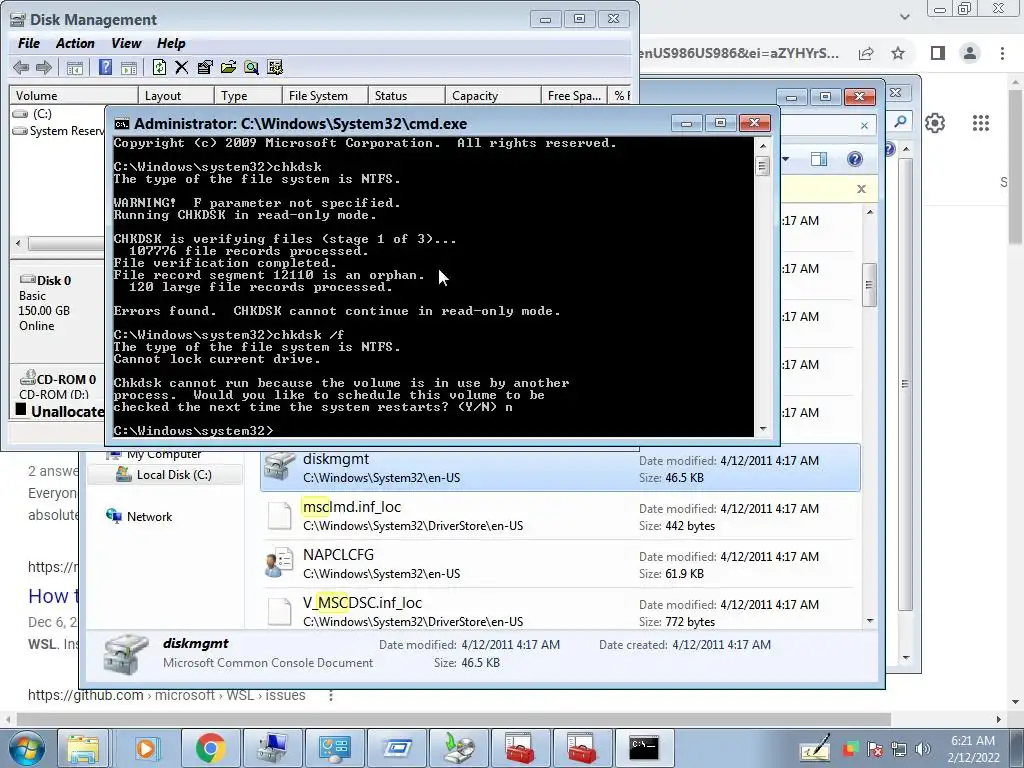
Task: Click the Explorer help question mark icon
Action: (855, 159)
